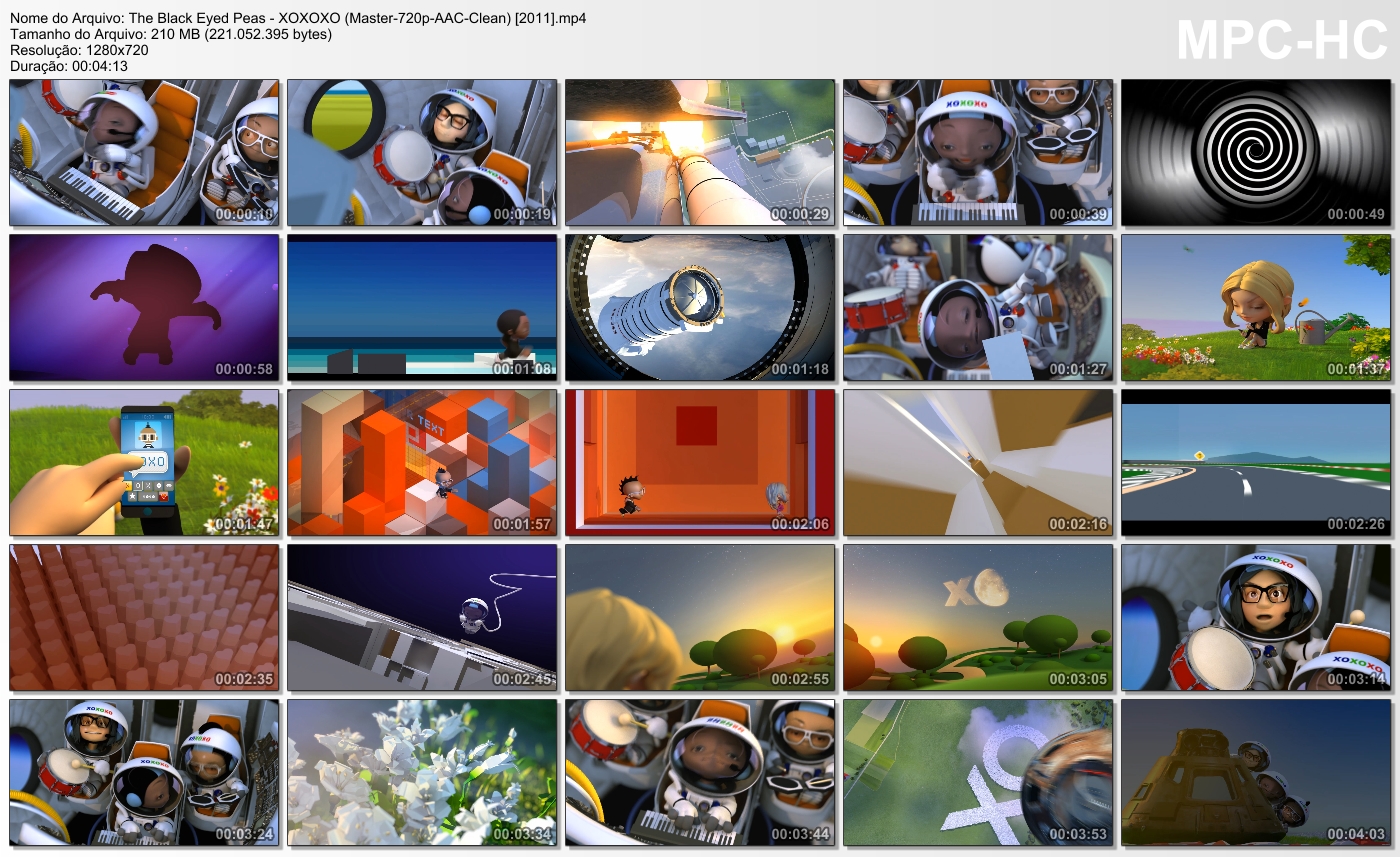Open the red pillars thumbnail at 00:02:35
Image resolution: width=1400 pixels, height=857 pixels.
144,618
